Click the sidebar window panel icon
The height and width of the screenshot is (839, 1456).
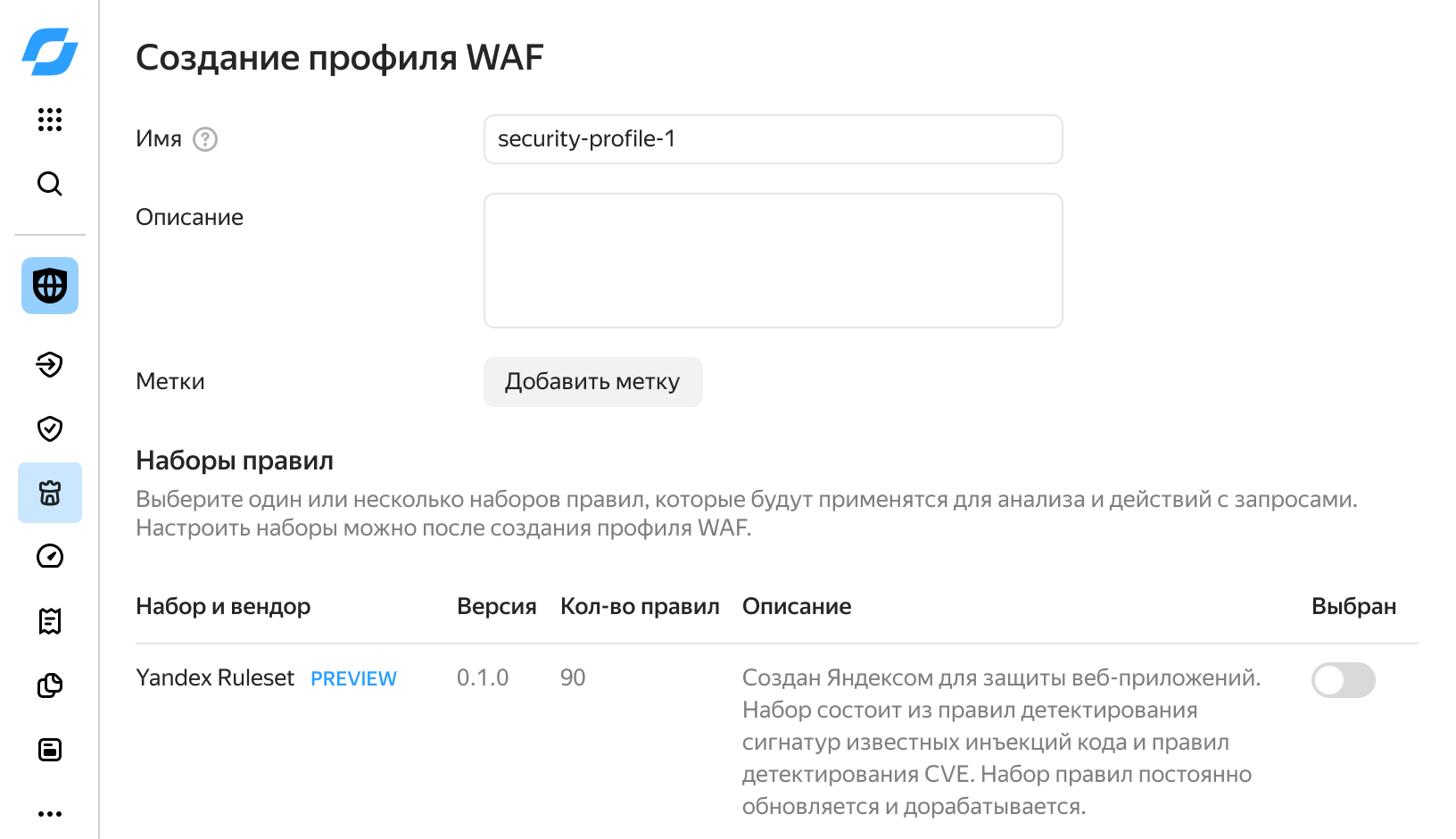coord(50,750)
